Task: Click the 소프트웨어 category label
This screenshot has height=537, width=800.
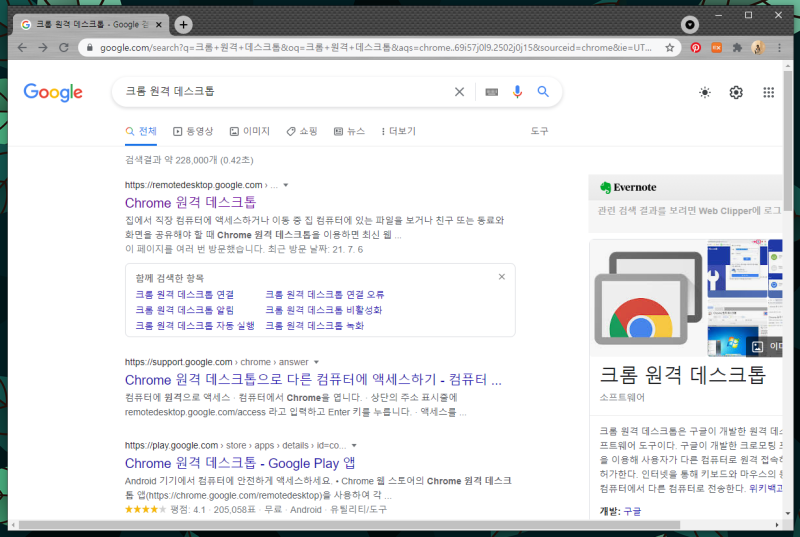Action: click(x=622, y=398)
